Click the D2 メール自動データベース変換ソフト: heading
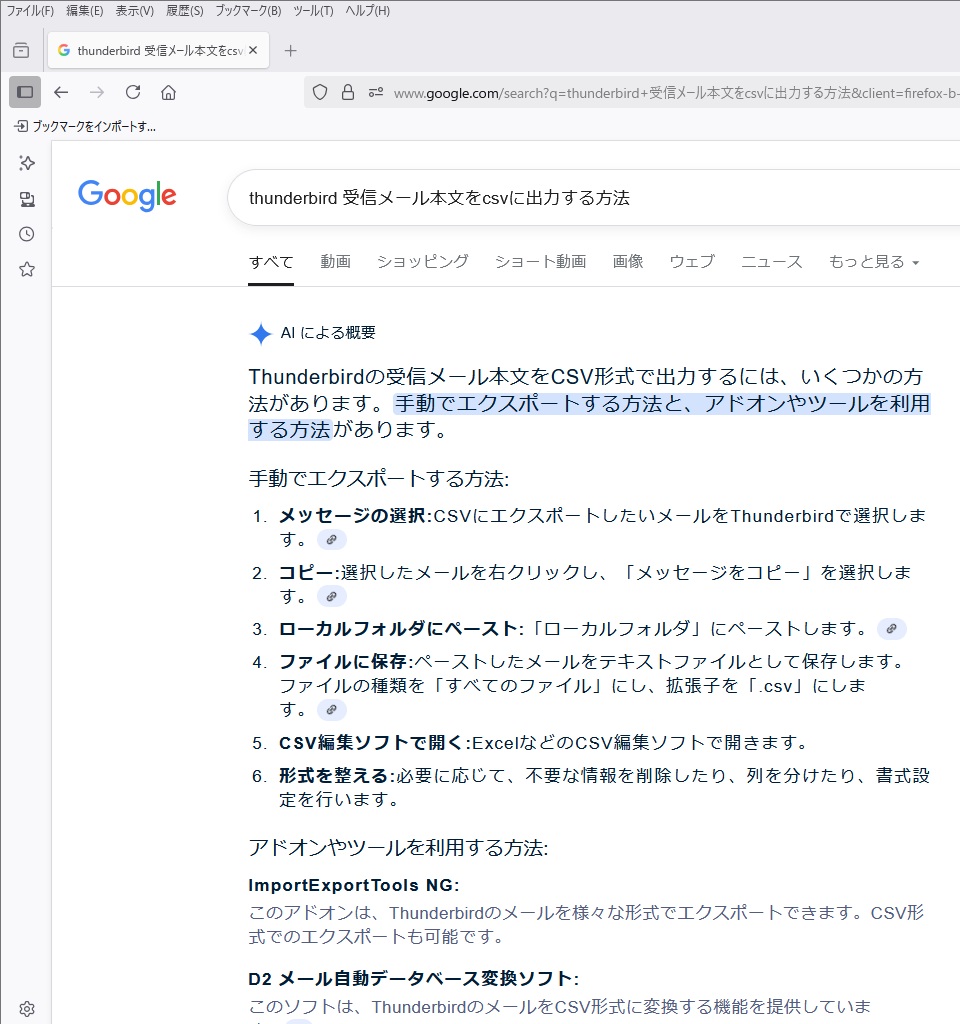 (413, 978)
